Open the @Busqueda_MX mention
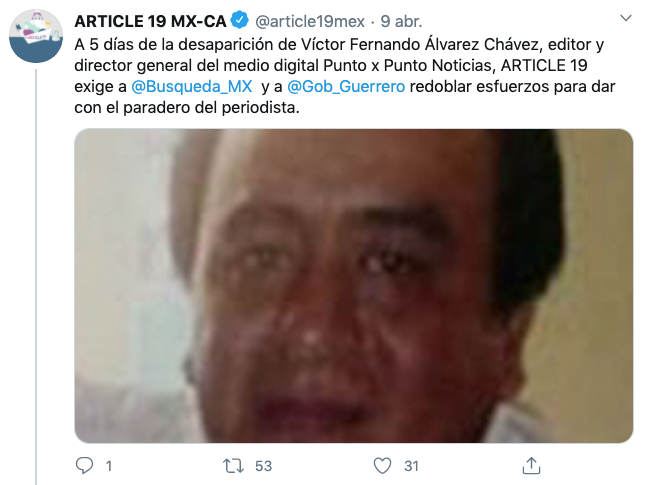Viewport: 646px width, 485px height. [192, 87]
